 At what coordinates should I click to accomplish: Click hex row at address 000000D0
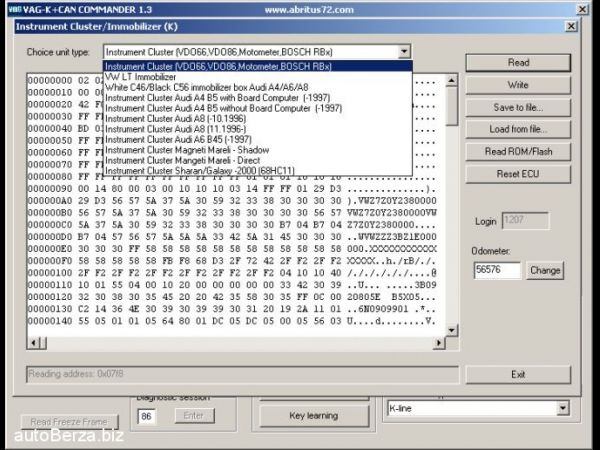click(x=232, y=237)
